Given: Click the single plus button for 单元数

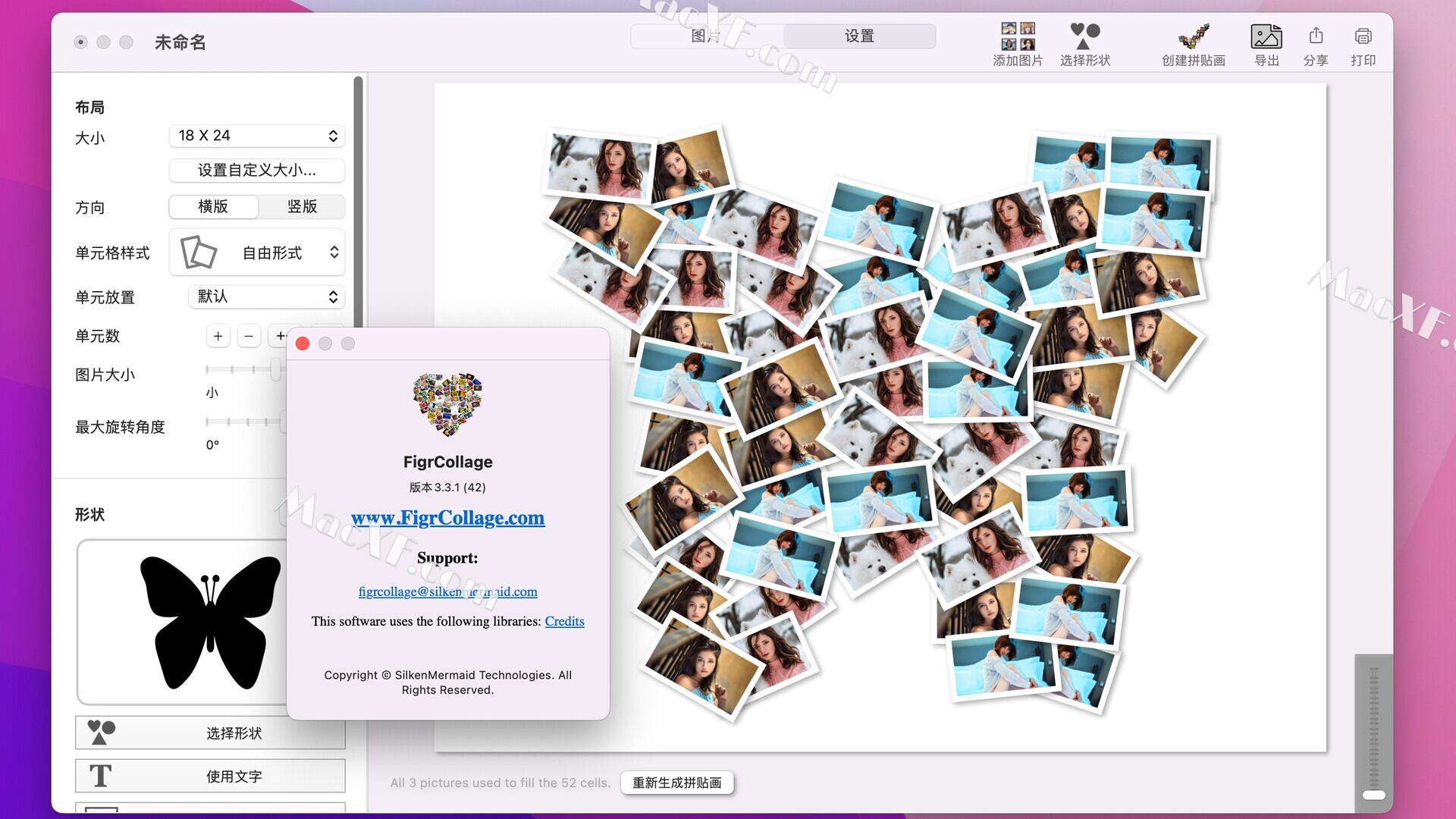Looking at the screenshot, I should pyautogui.click(x=218, y=336).
